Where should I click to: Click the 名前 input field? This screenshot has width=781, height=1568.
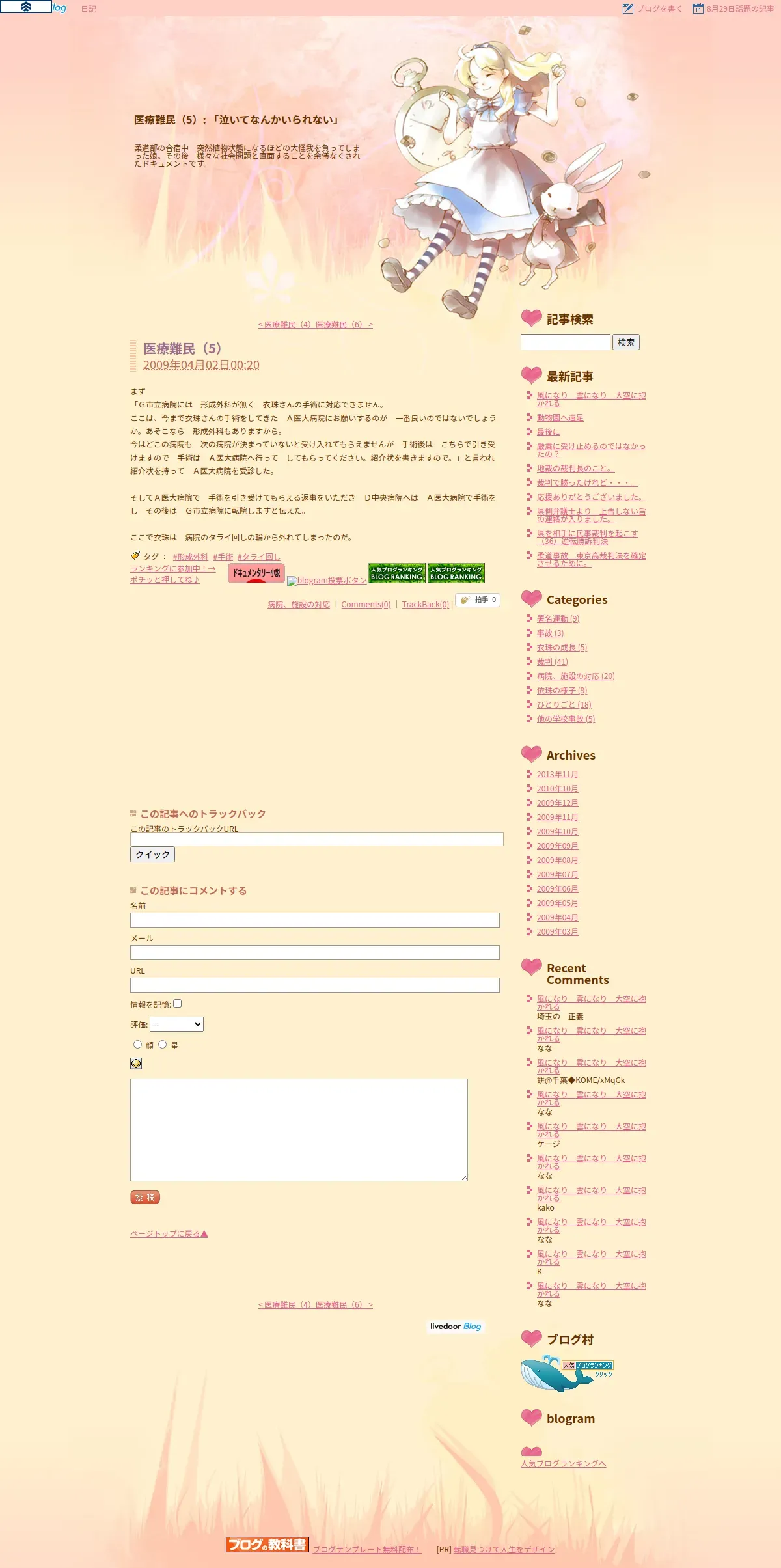click(315, 920)
